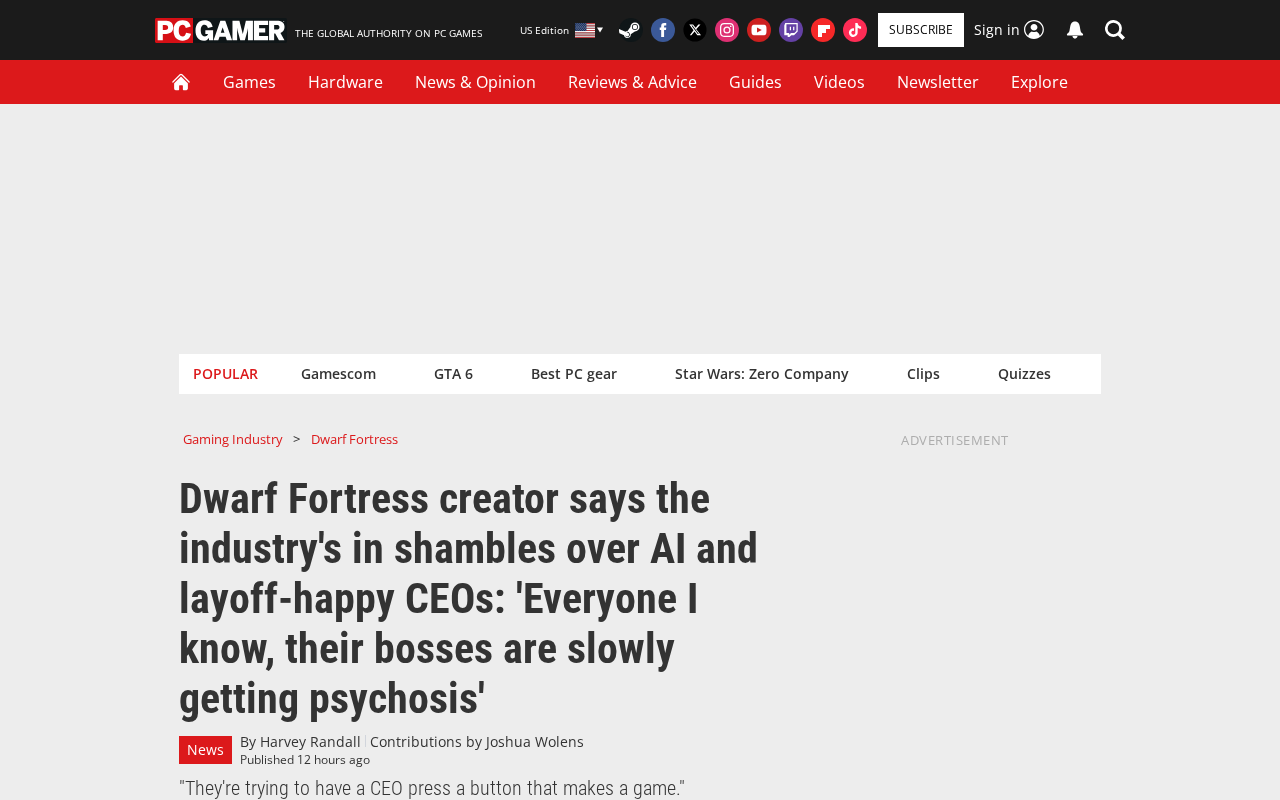Image resolution: width=1280 pixels, height=800 pixels.
Task: Open the US Edition selector dropdown
Action: coord(561,30)
